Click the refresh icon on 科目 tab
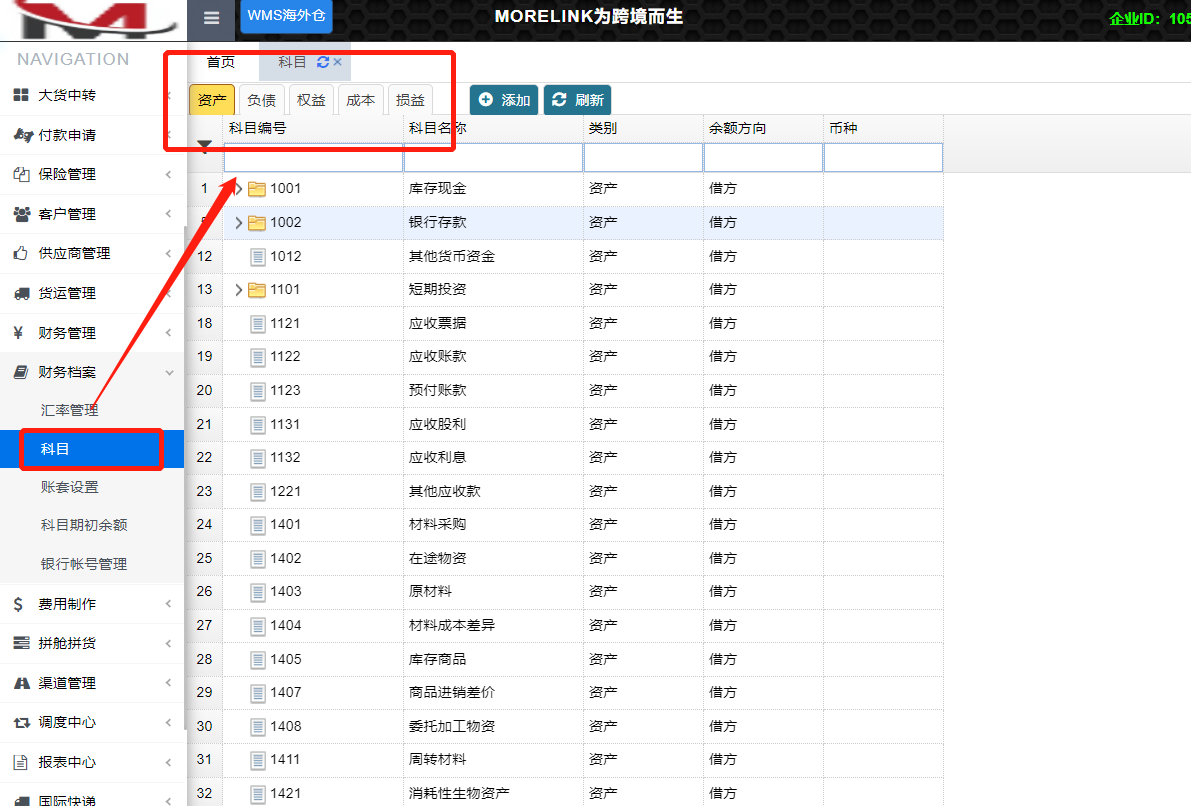Screen dimensions: 1191x806 (x=323, y=62)
